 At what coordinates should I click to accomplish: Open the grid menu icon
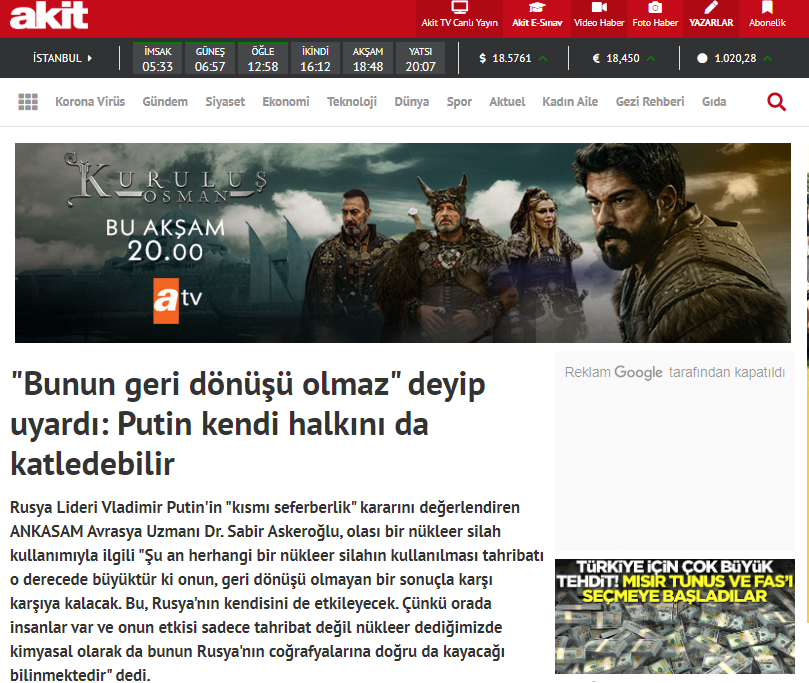28,102
